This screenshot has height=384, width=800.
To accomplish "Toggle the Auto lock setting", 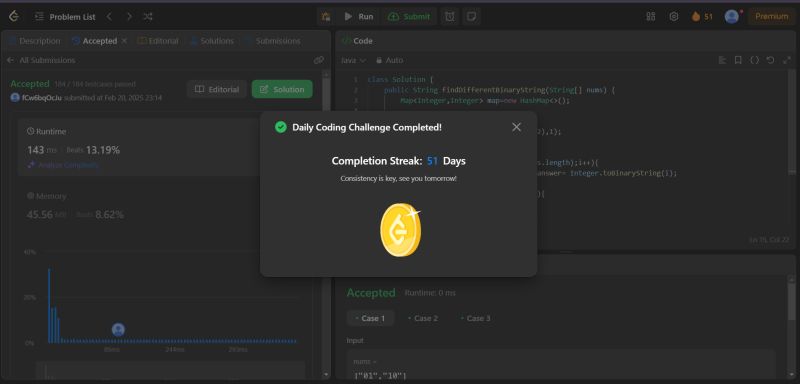I will [390, 60].
